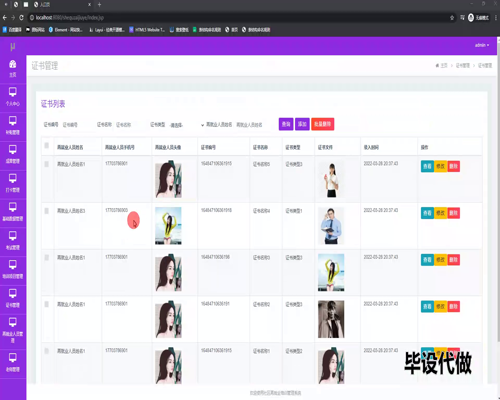
Task: Open avatar image in 证书名称4 row
Action: tap(168, 226)
